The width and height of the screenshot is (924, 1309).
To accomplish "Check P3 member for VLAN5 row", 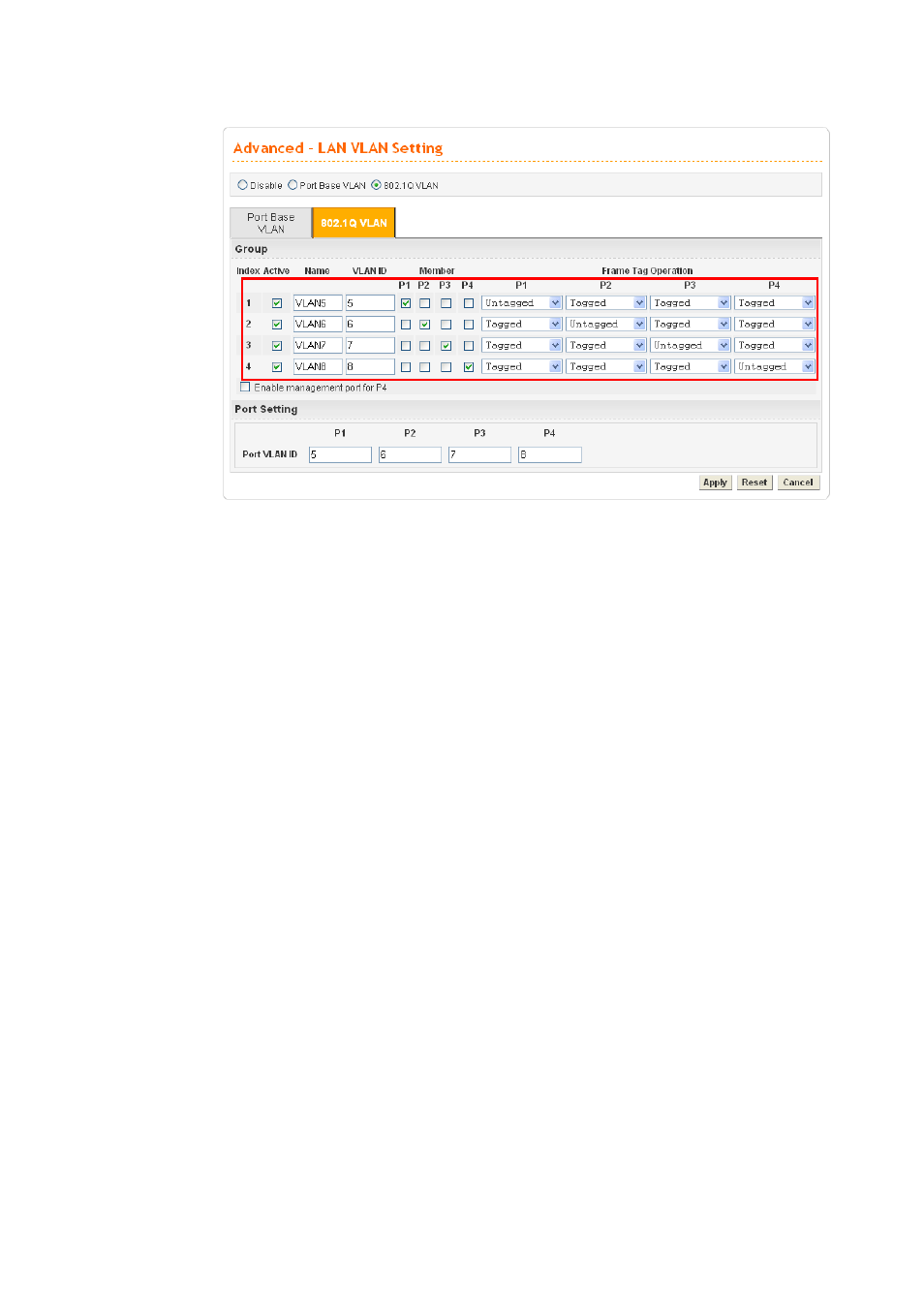I will 447,303.
